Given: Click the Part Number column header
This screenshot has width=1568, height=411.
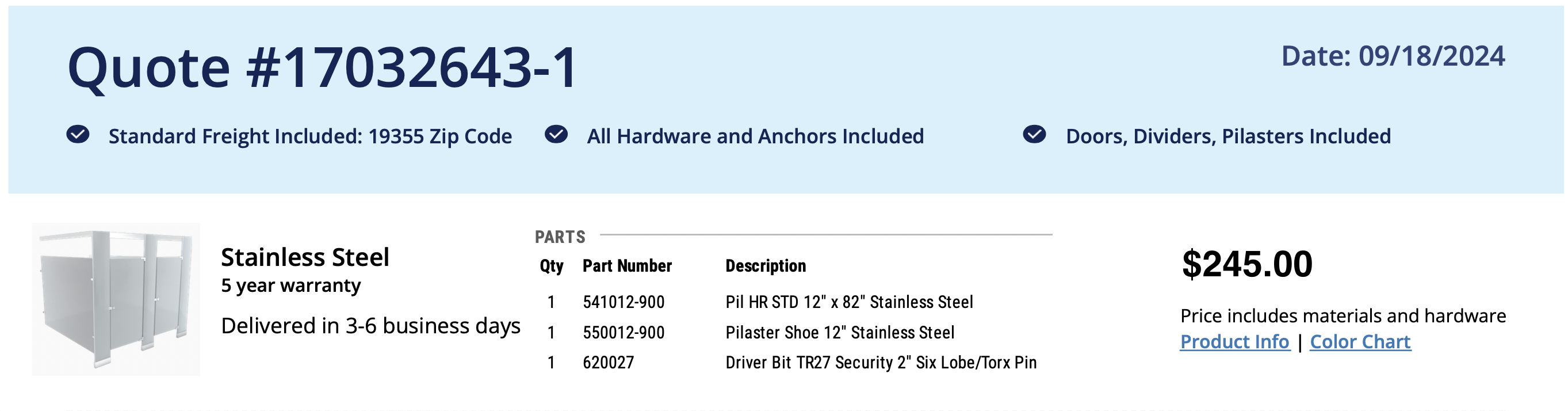Looking at the screenshot, I should [627, 266].
